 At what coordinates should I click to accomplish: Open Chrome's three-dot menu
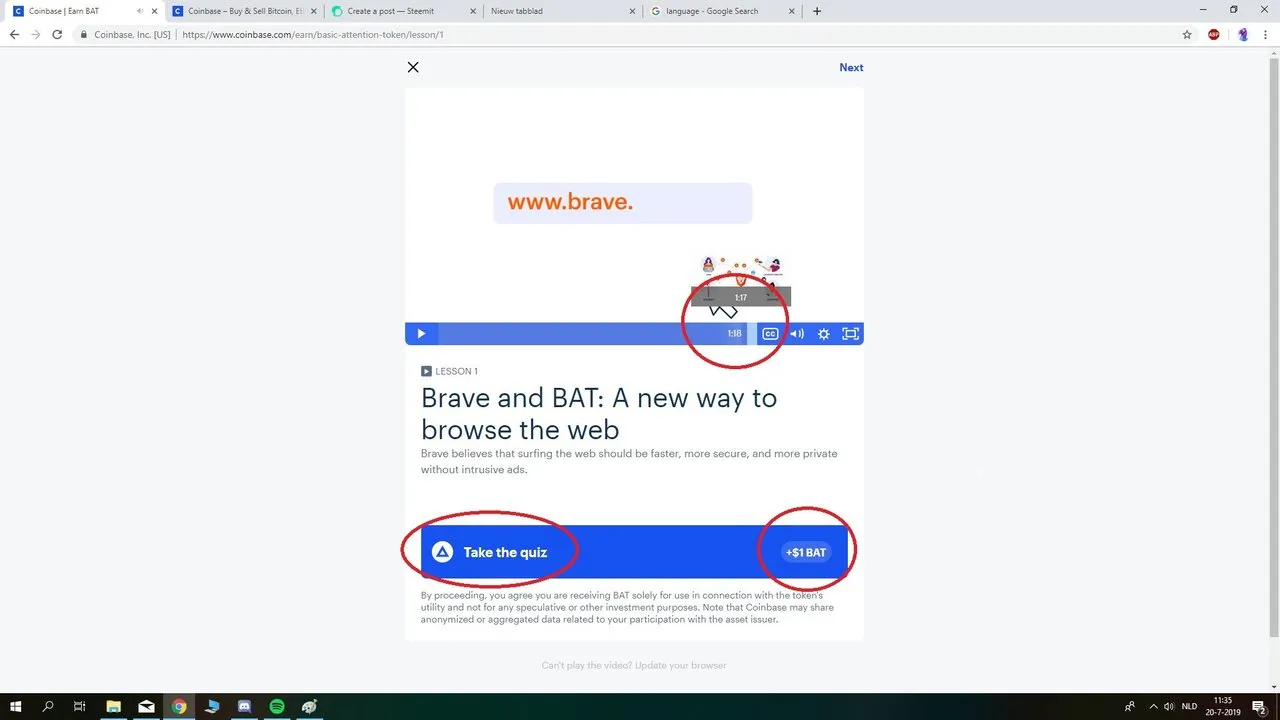[1266, 34]
